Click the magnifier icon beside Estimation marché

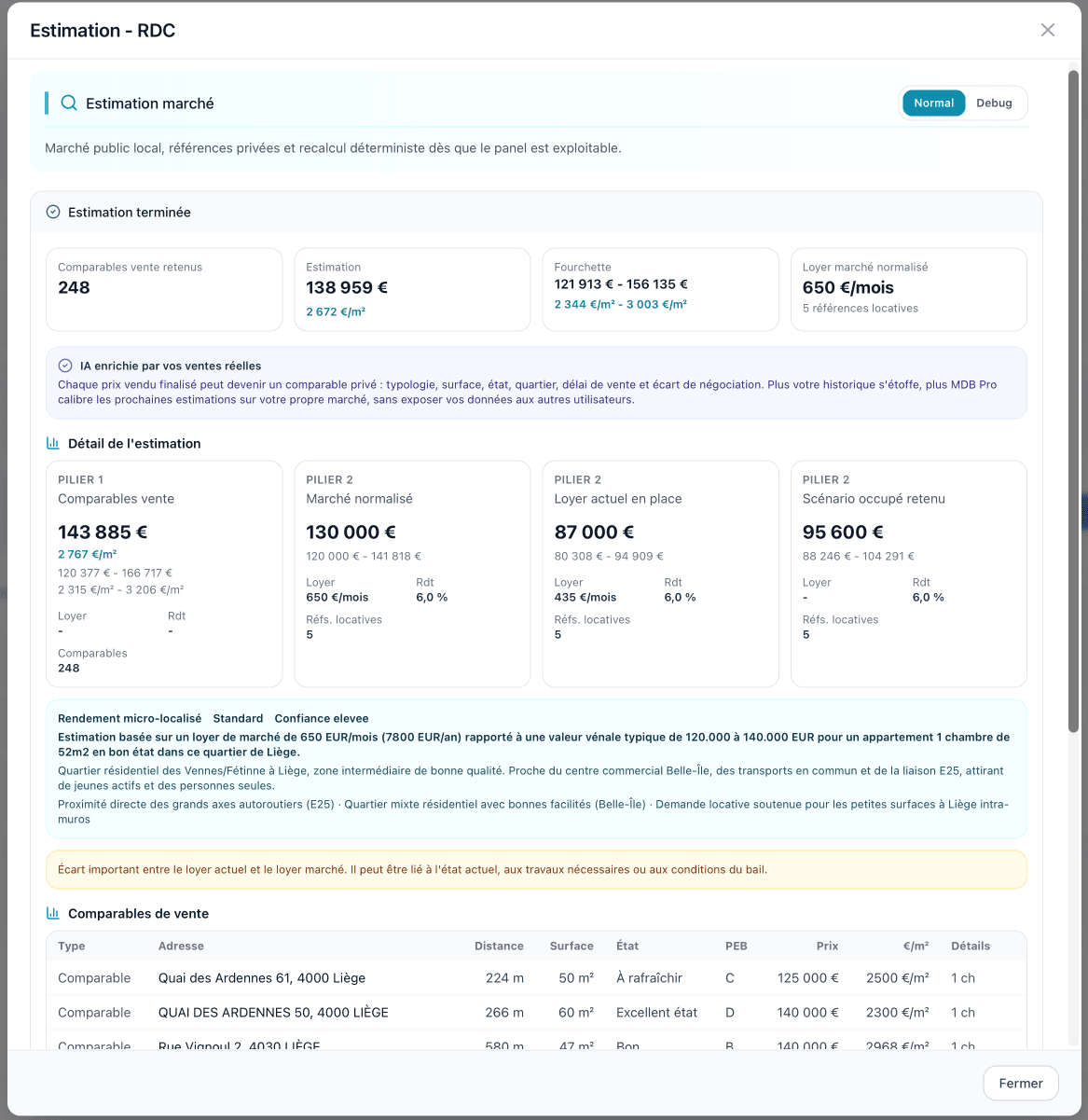point(69,103)
